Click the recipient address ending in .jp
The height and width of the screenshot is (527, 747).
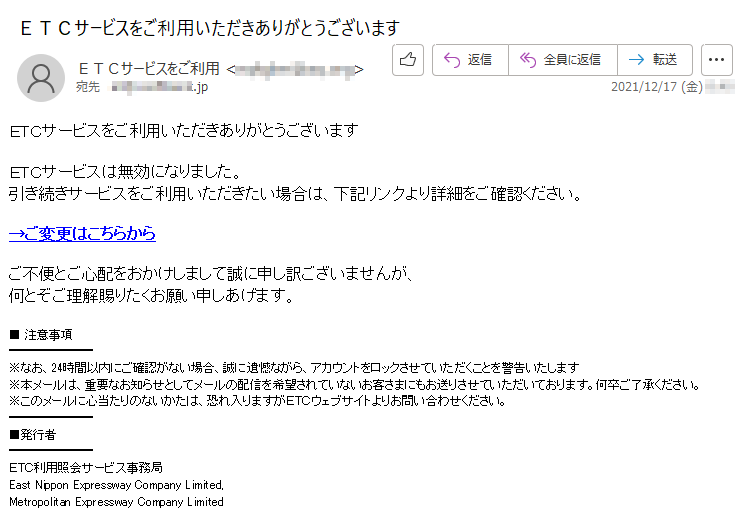click(160, 87)
